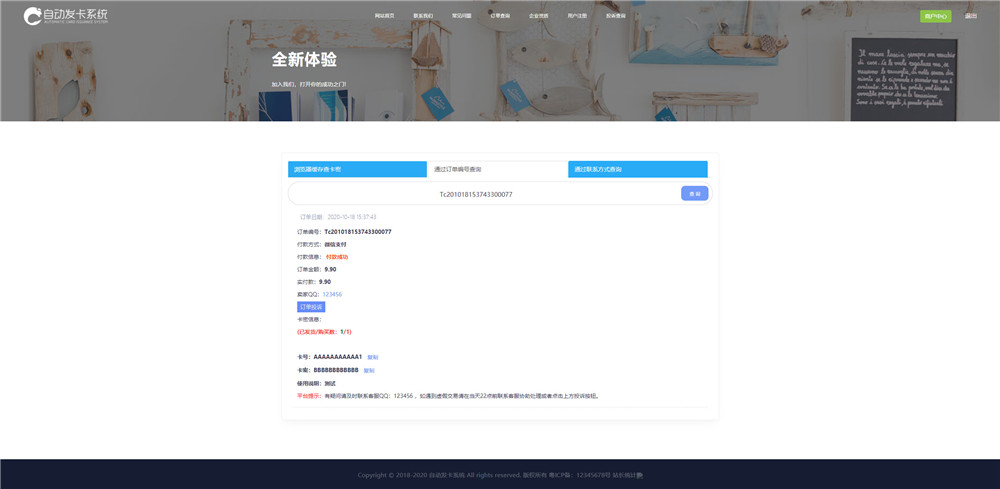Viewport: 1000px width, 489px height.
Task: Open 常见问题 in the top navigation
Action: 462,16
